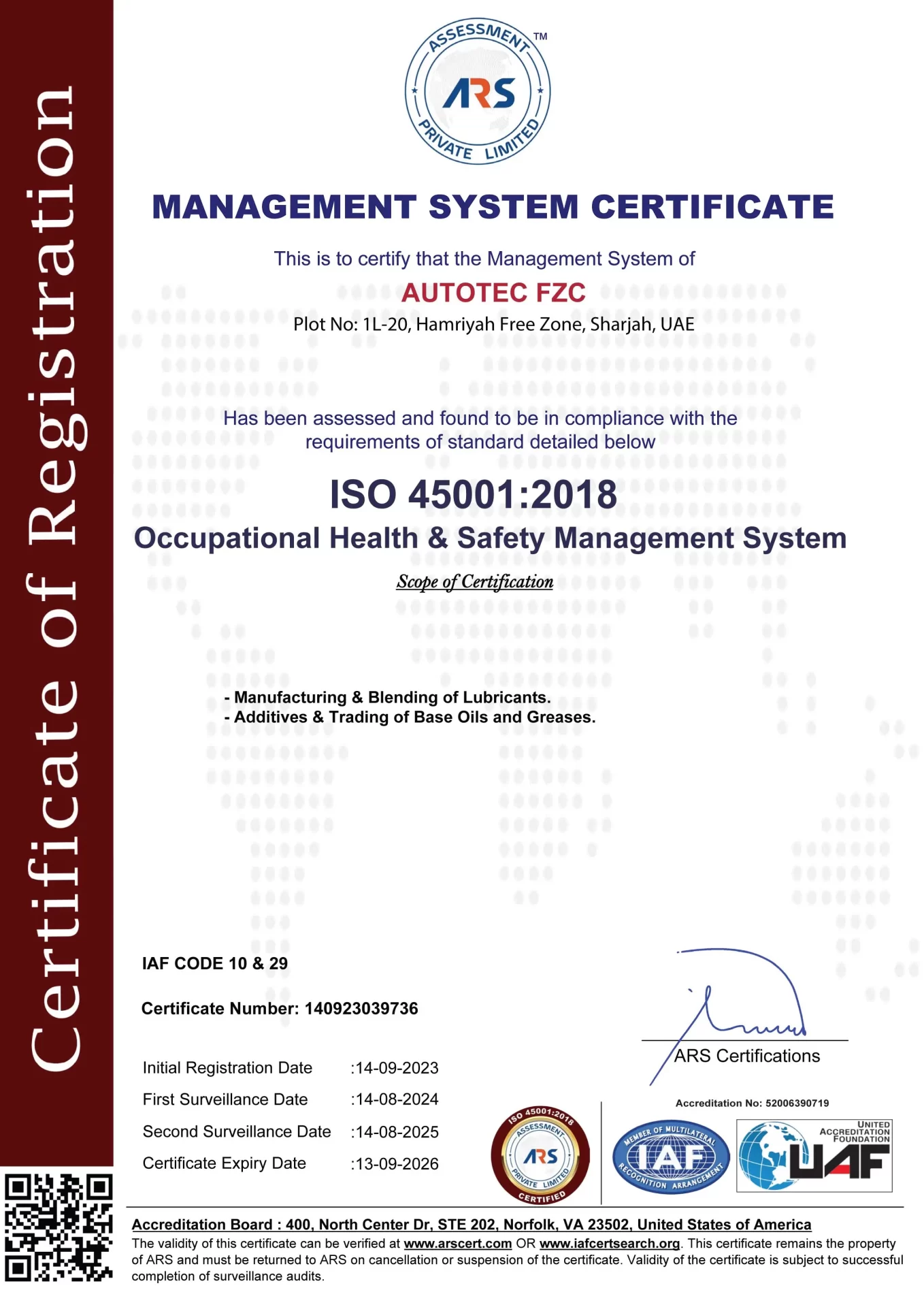Screen dimensions: 924x1307
Task: Click the AUTOTEC FZC company name
Action: (x=493, y=293)
